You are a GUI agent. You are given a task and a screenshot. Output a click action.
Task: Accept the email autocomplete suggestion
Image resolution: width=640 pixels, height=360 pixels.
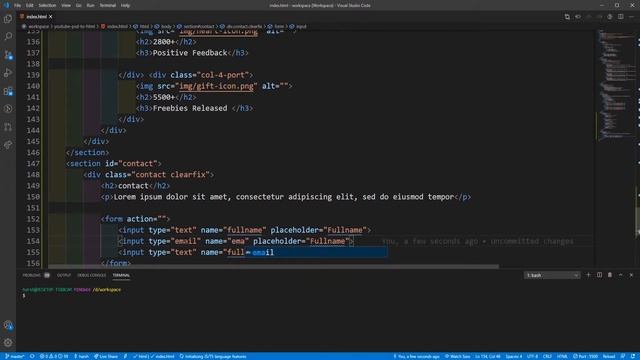pyautogui.click(x=316, y=253)
